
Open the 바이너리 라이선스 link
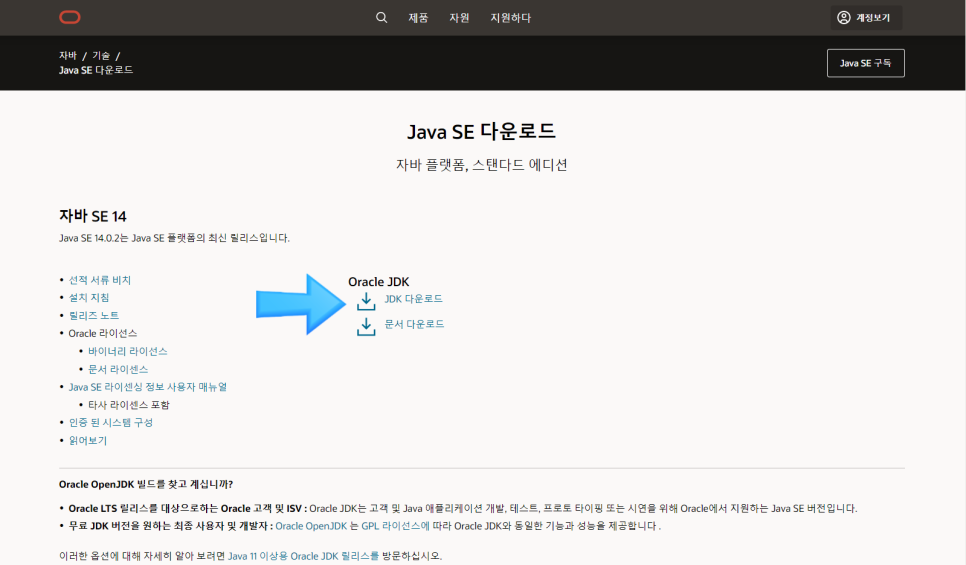[128, 351]
